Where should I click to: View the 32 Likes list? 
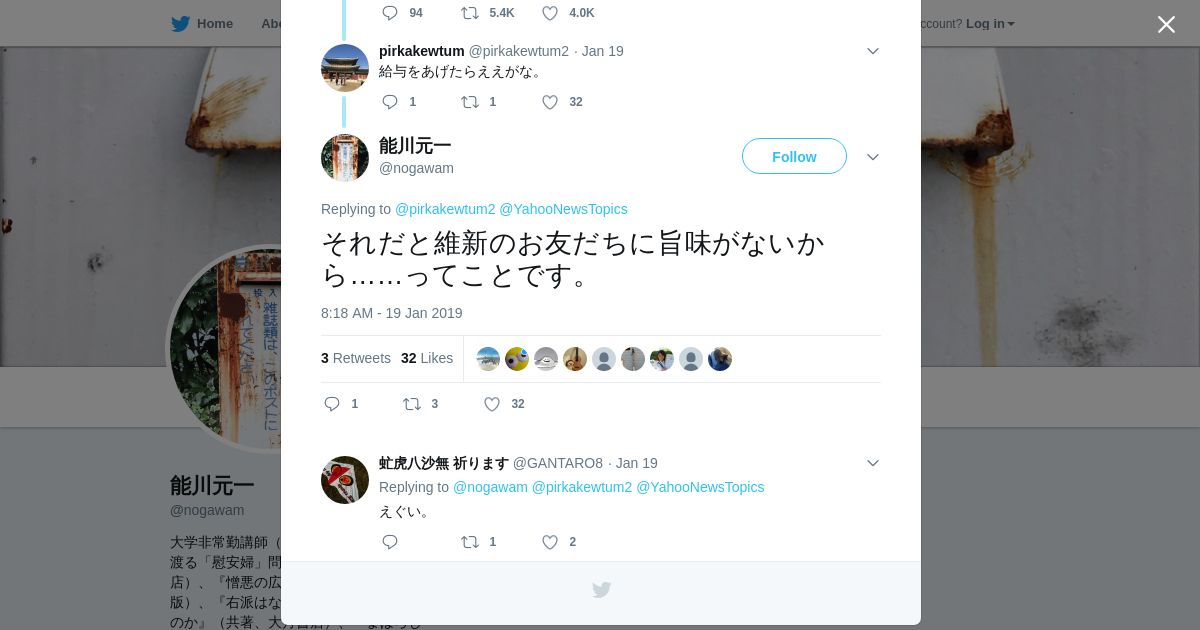pyautogui.click(x=427, y=358)
